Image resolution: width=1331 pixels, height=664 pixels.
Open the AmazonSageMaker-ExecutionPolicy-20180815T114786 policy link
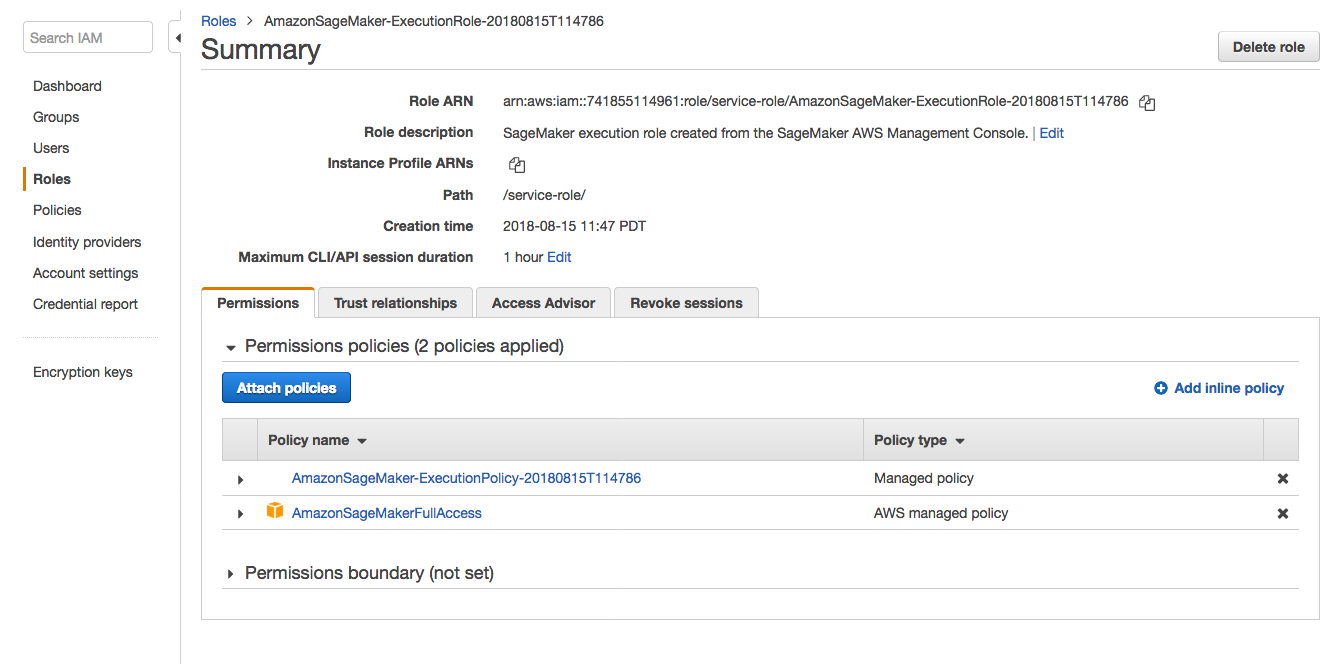(466, 478)
